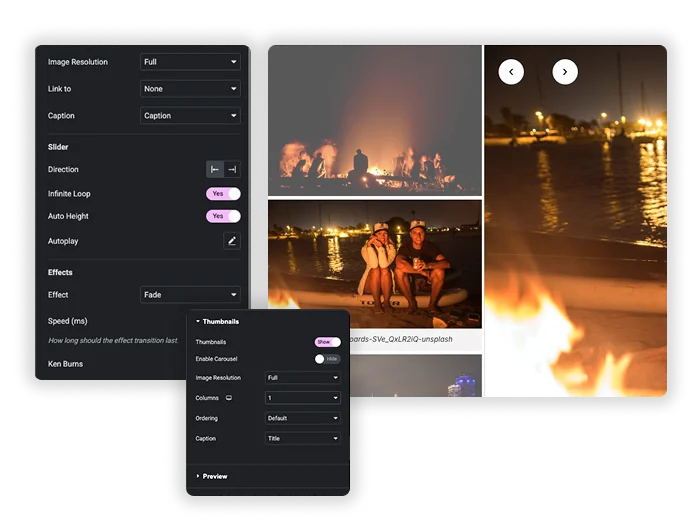Set slider direction to left
This screenshot has height=520, width=700.
pyautogui.click(x=215, y=170)
